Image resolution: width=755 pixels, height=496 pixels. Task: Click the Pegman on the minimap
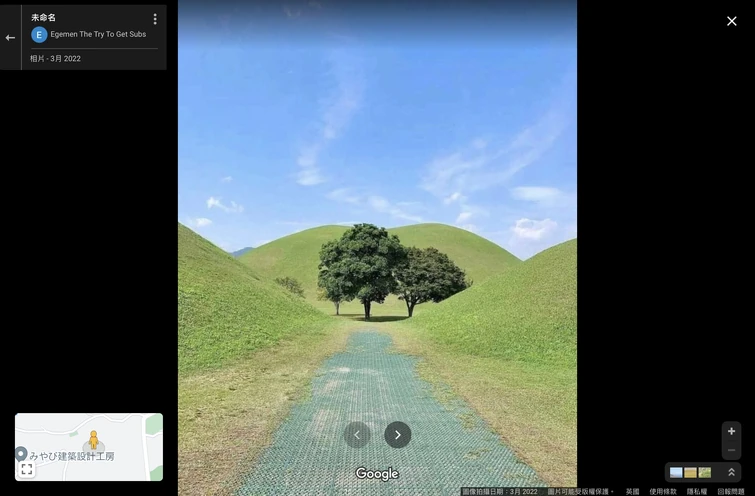(93, 440)
